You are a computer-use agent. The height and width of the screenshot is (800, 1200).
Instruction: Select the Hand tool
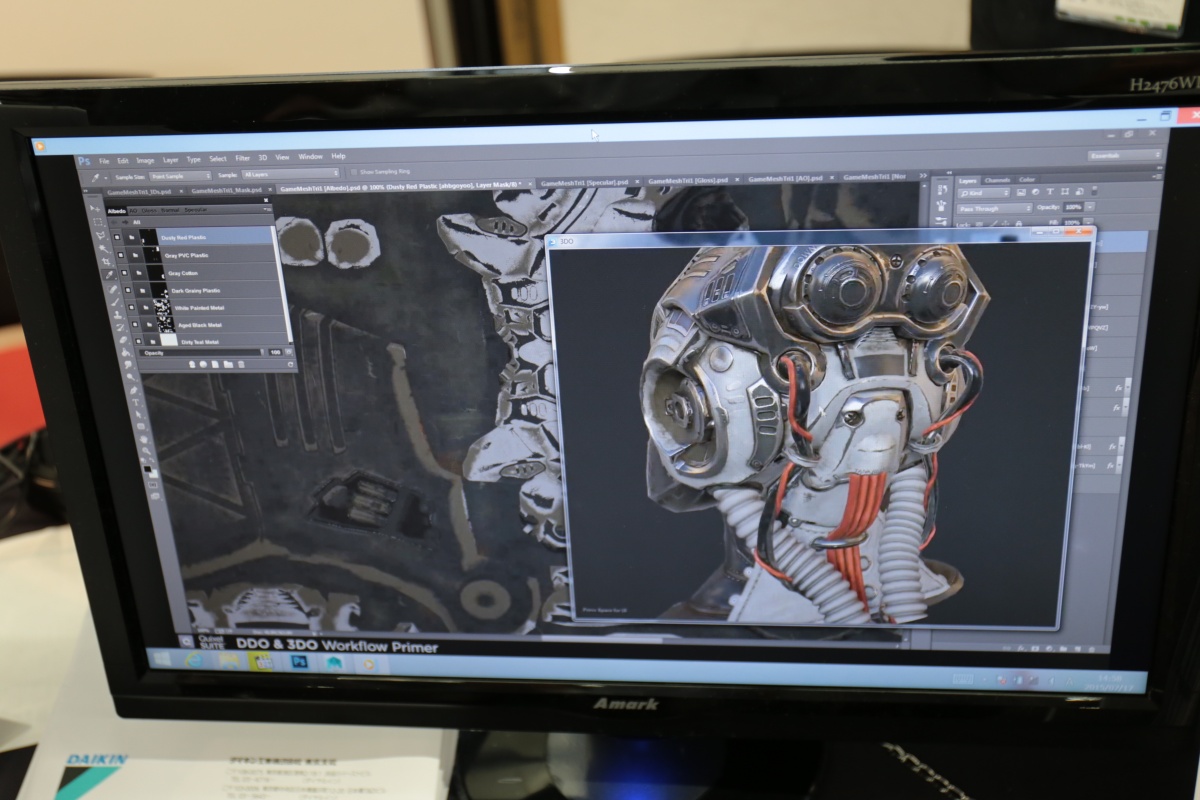click(144, 439)
